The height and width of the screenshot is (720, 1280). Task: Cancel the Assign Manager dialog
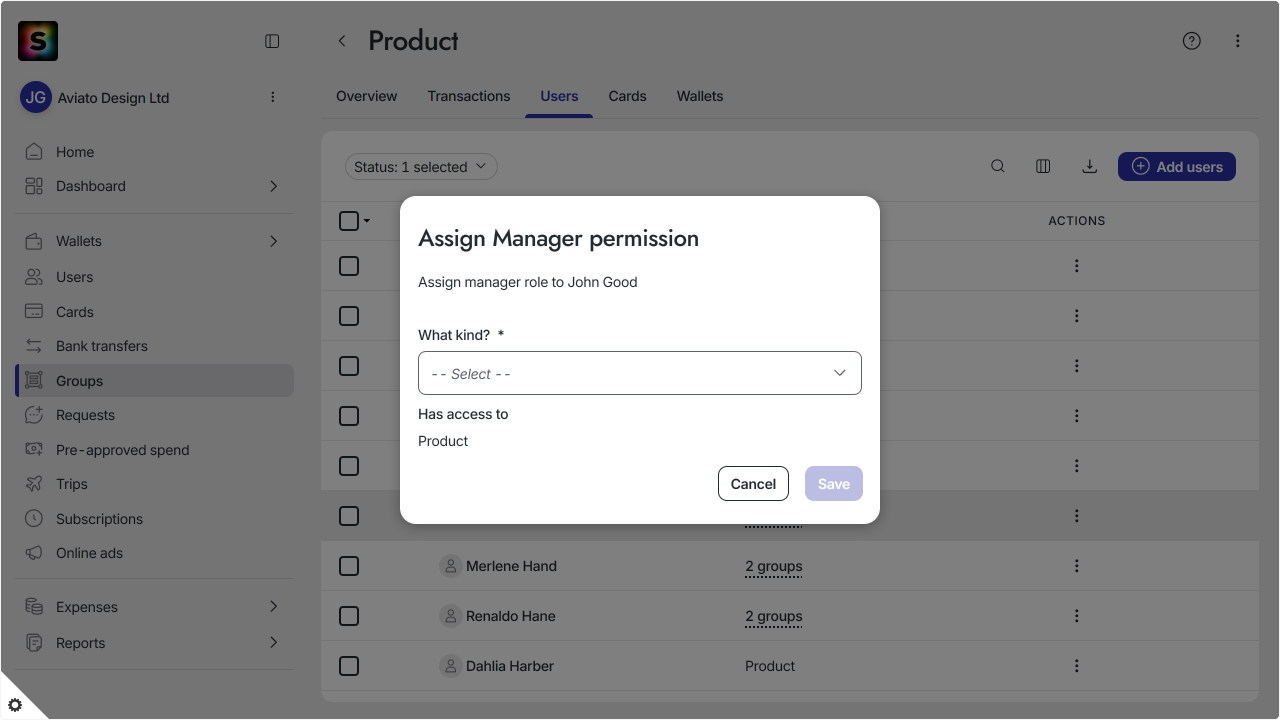753,484
